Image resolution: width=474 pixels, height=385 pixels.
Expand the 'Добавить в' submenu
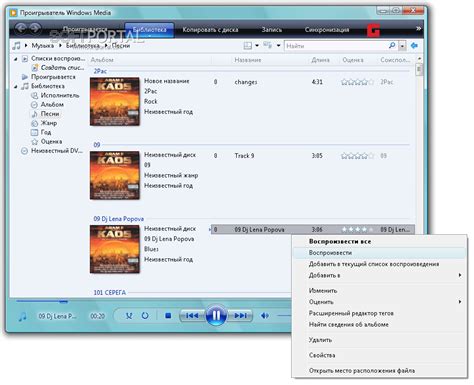[x=460, y=275]
